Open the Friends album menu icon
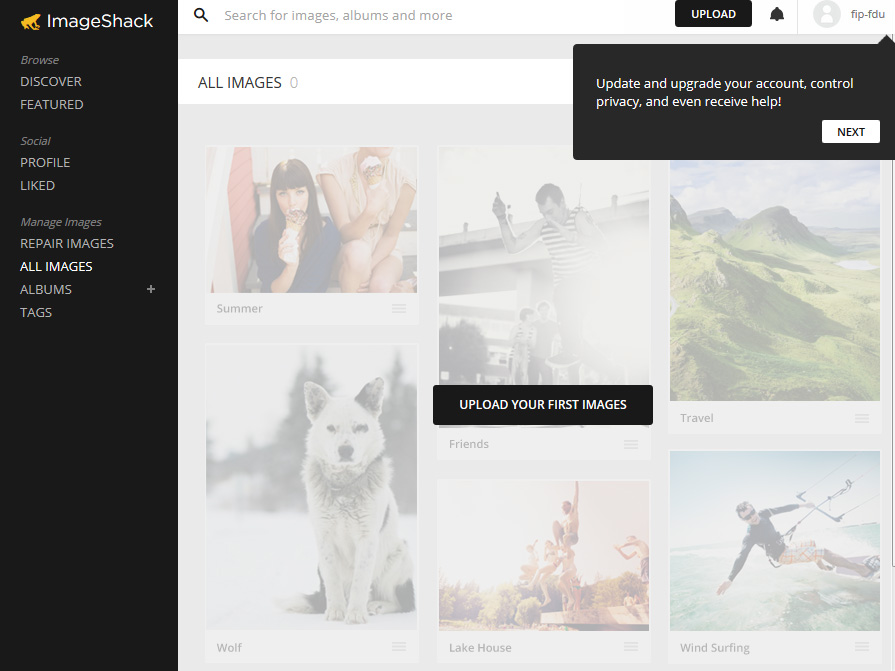This screenshot has width=895, height=671. click(x=631, y=444)
